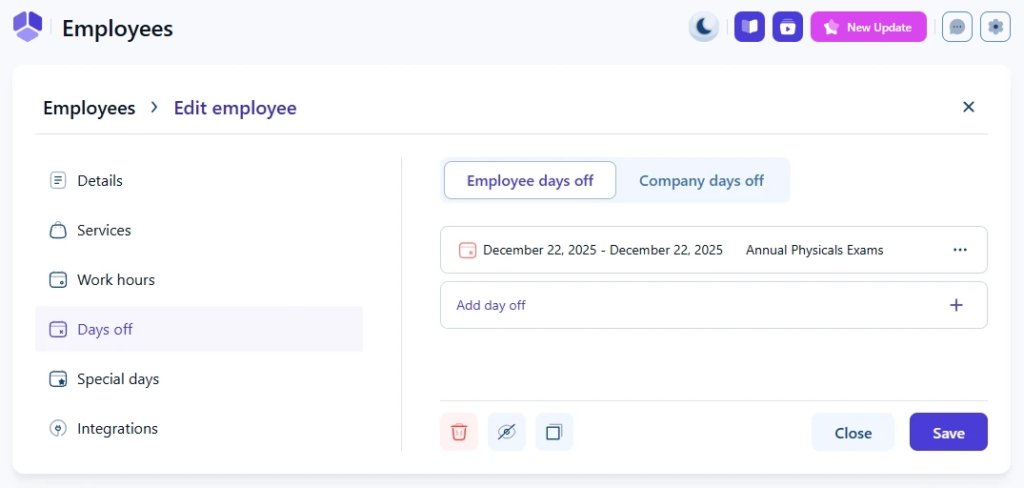Go to Employees breadcrumb link
The image size is (1024, 488).
pos(89,108)
